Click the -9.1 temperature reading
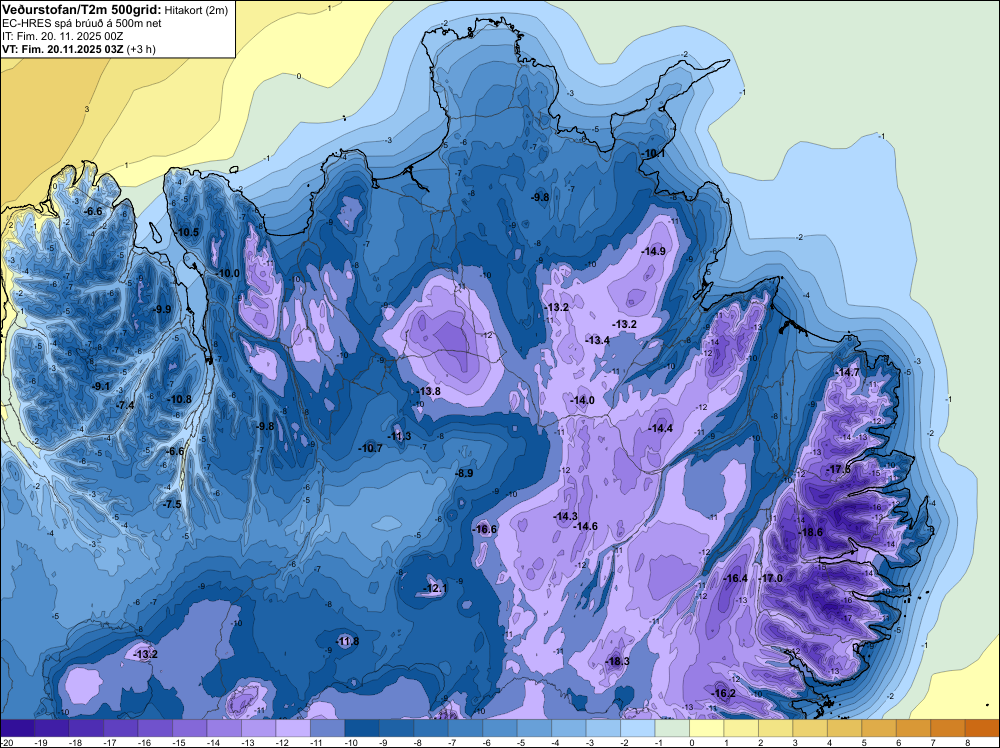Viewport: 1000px width, 748px height. 101,386
